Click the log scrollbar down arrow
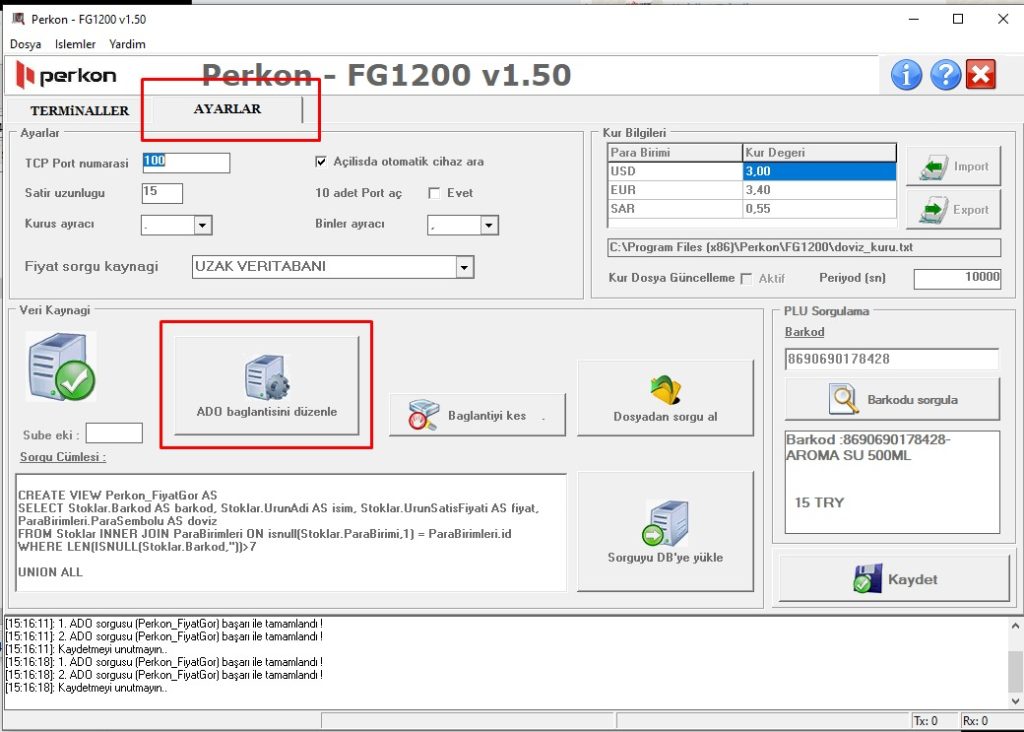The width and height of the screenshot is (1024, 732). tap(1016, 701)
